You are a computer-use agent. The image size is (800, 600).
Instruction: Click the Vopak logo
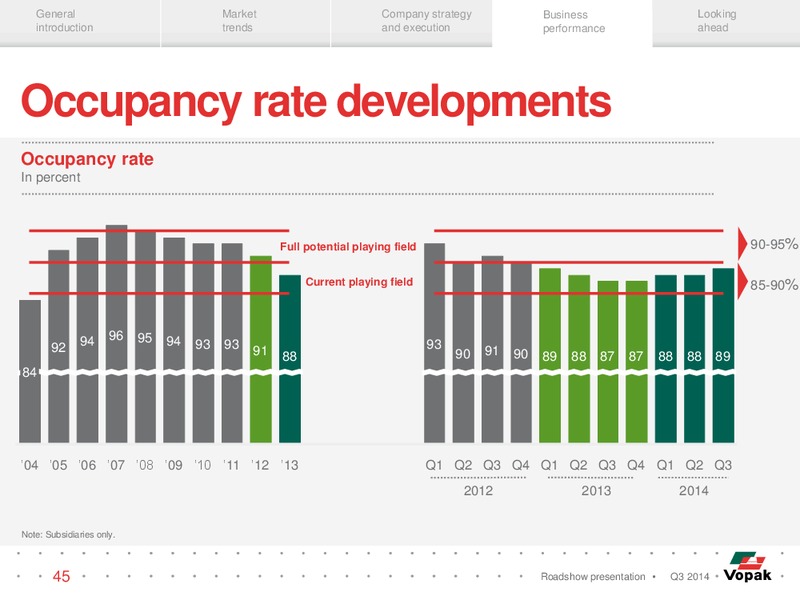747,567
